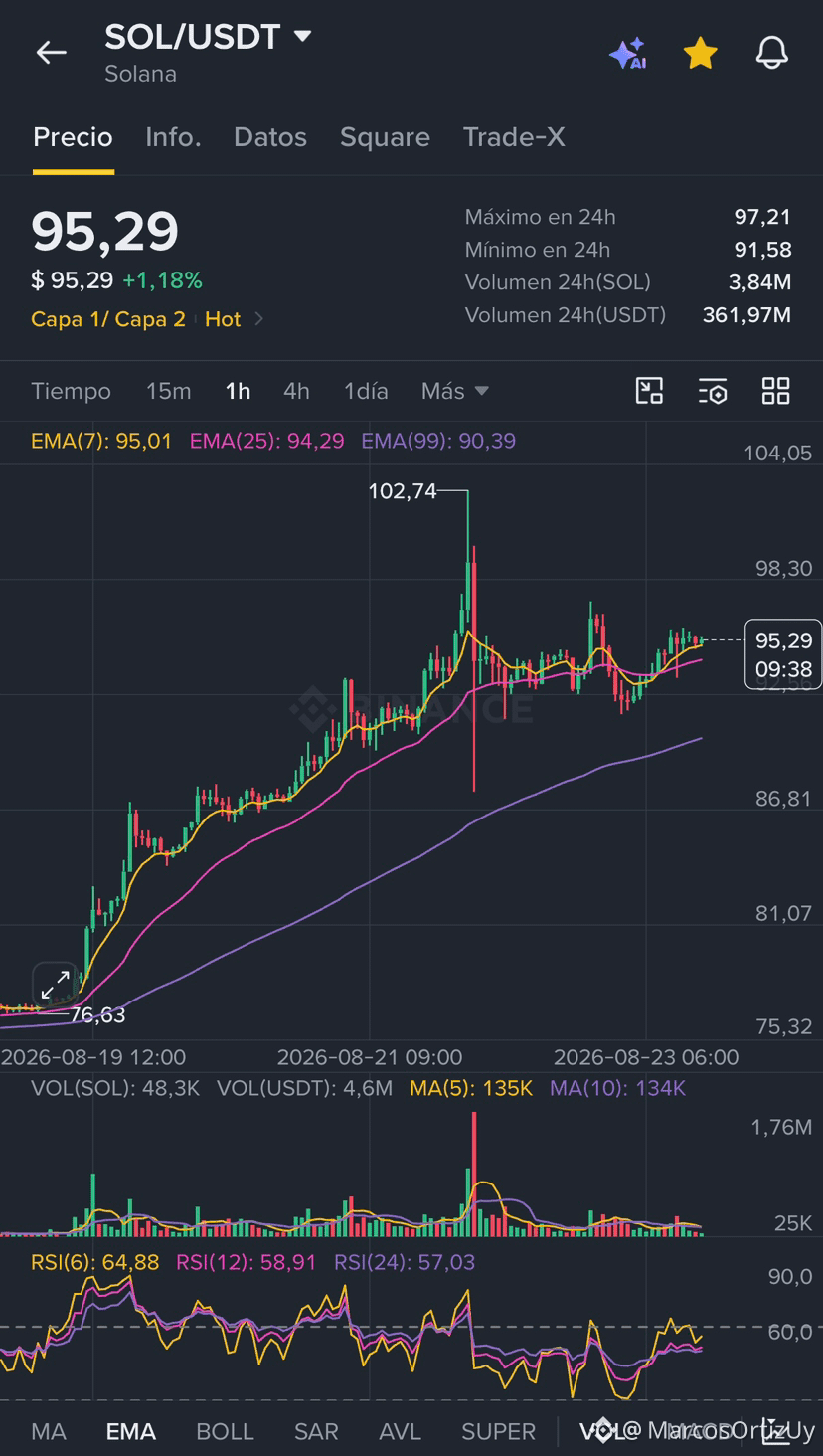The image size is (823, 1456).
Task: Open the Trade-X tab
Action: 514,137
